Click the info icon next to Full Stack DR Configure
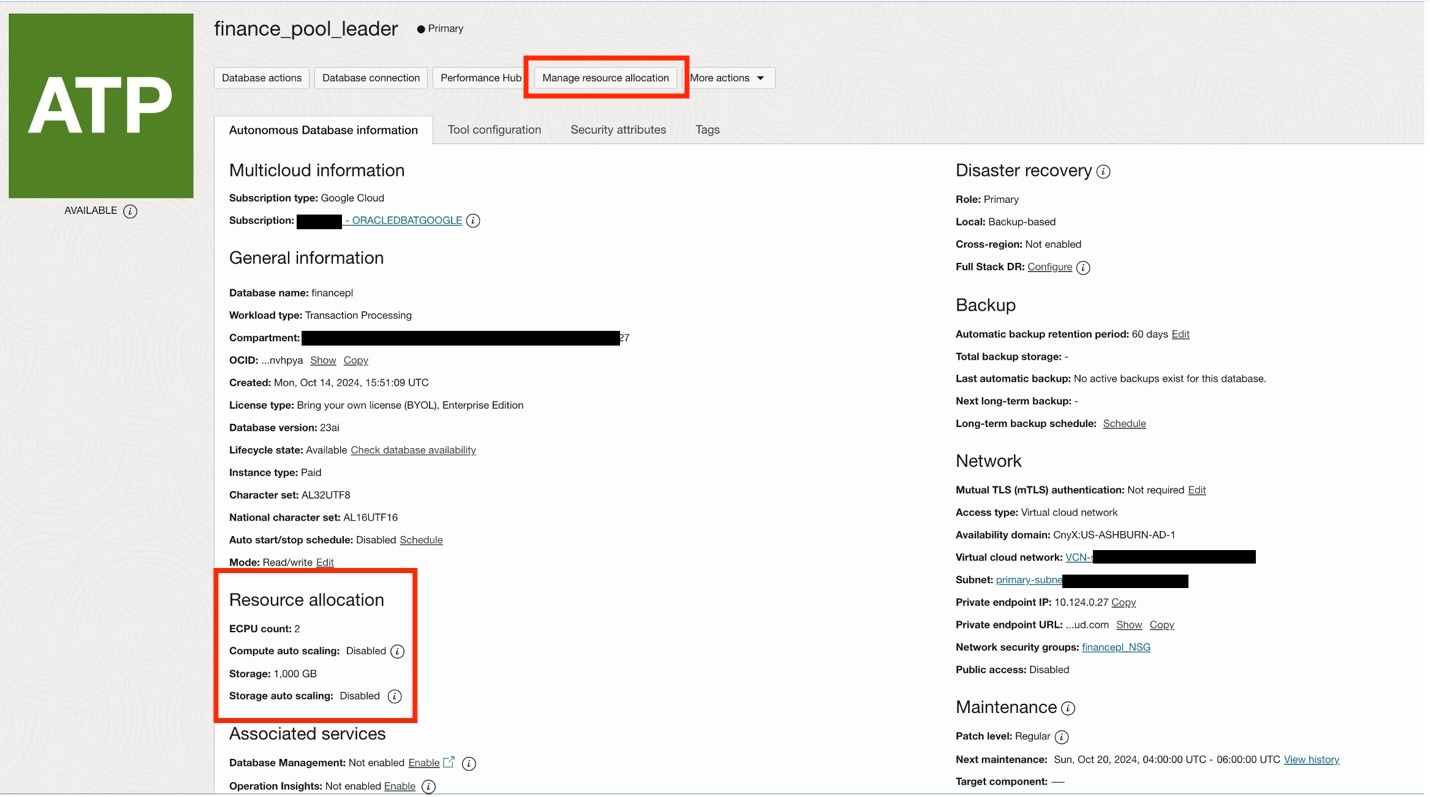1430x797 pixels. coord(1083,268)
